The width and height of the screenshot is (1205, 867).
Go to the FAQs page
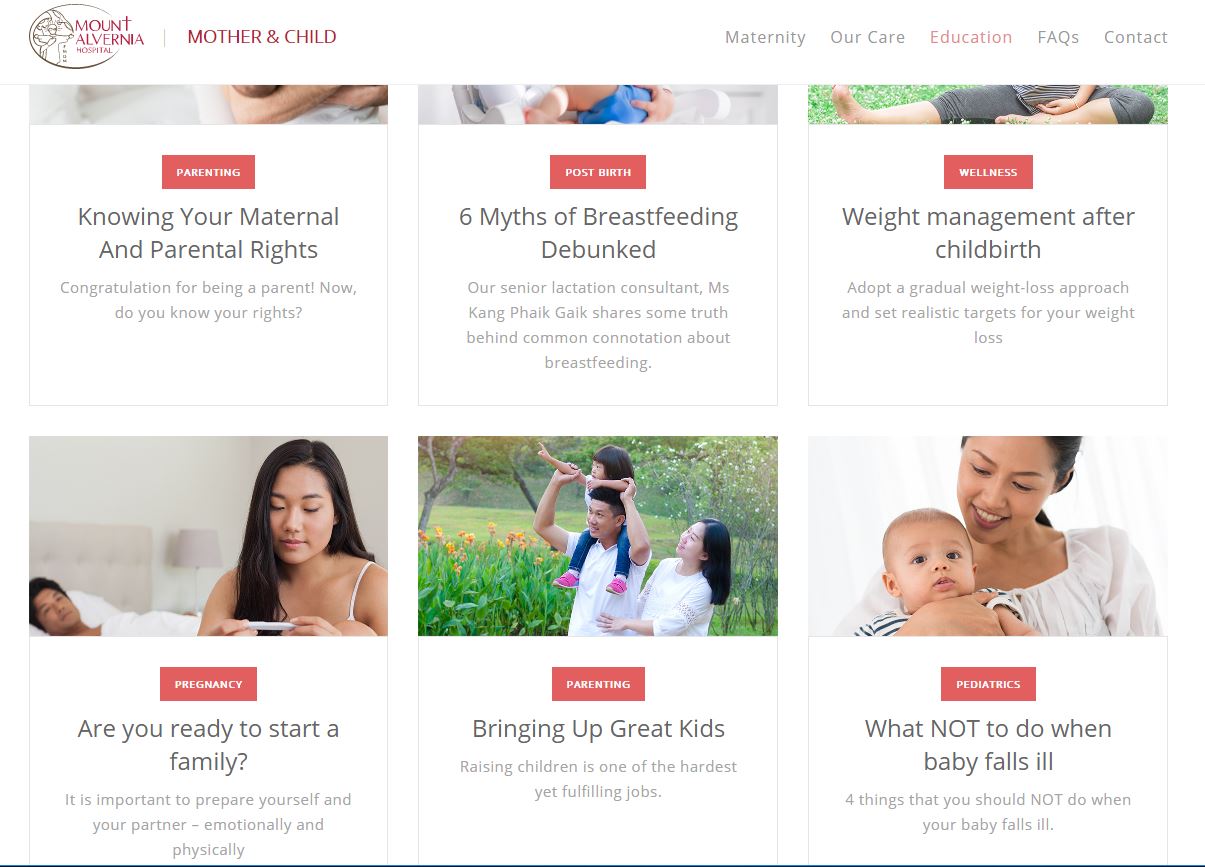(x=1058, y=37)
